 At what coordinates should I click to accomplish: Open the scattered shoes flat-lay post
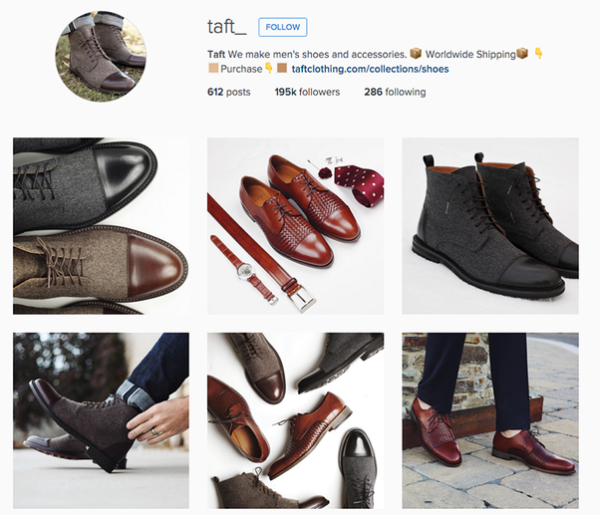pos(295,420)
